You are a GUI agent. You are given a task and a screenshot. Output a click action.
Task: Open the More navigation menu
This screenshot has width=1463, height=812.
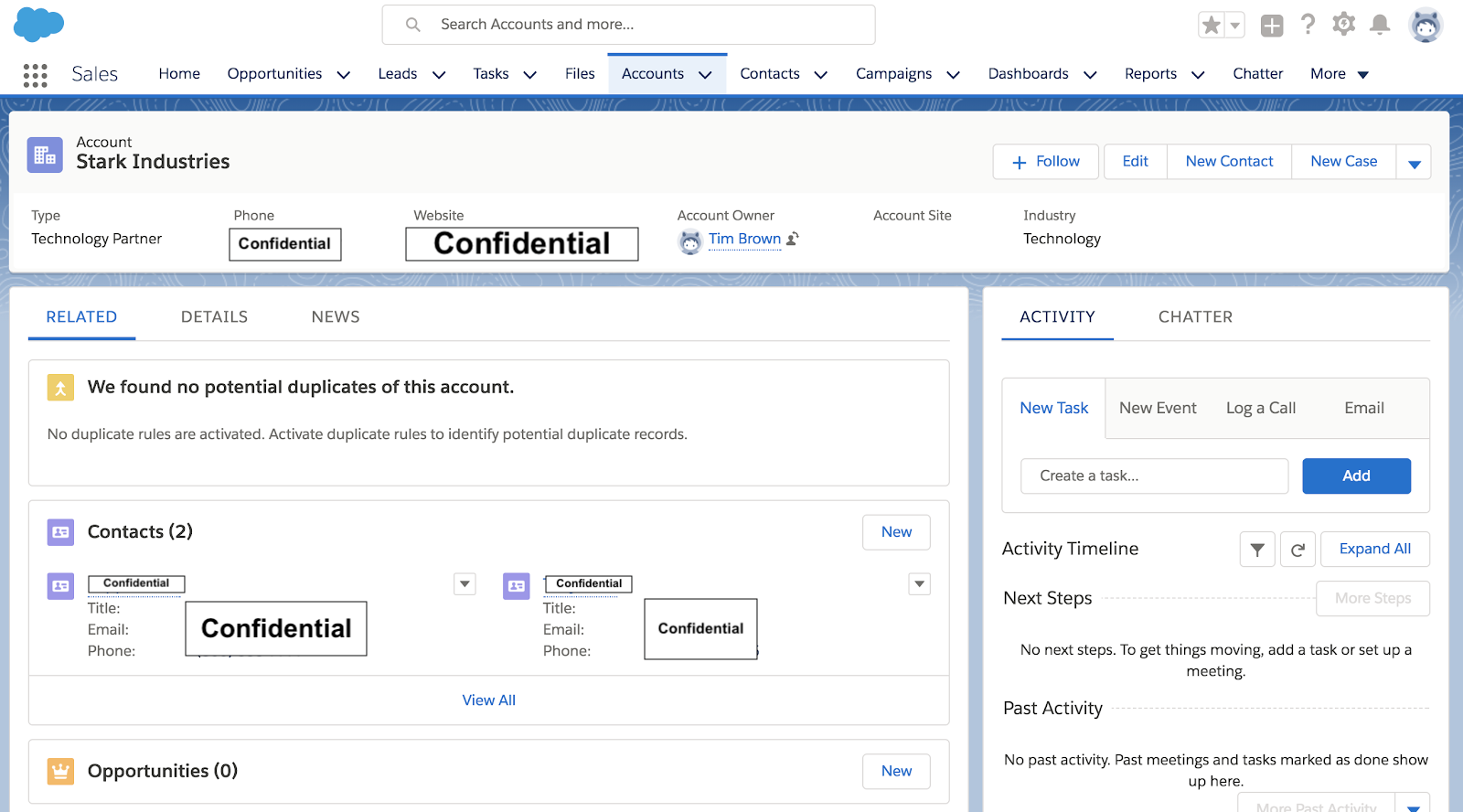point(1340,74)
